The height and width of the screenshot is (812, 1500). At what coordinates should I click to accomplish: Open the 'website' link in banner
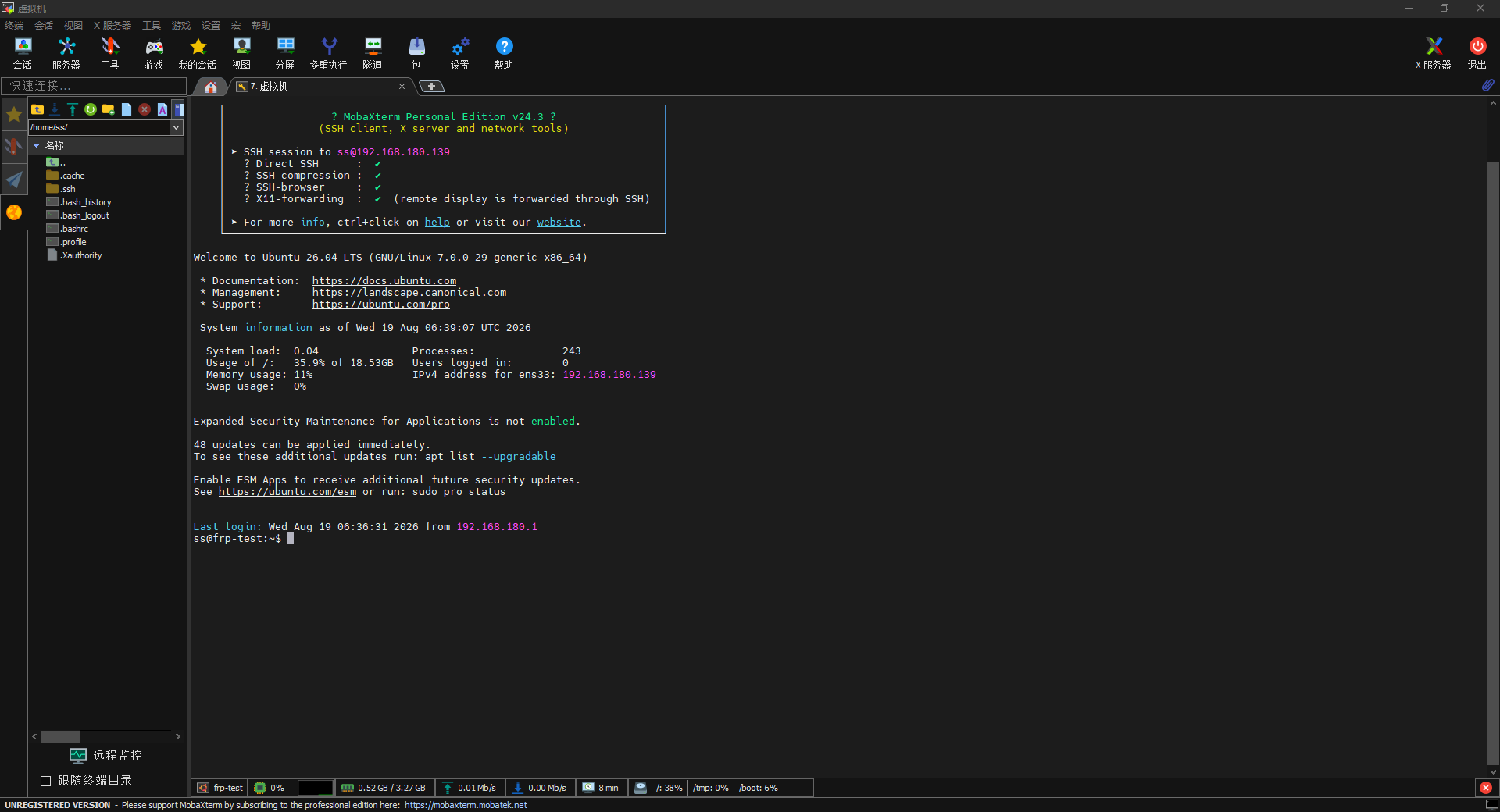pos(559,223)
